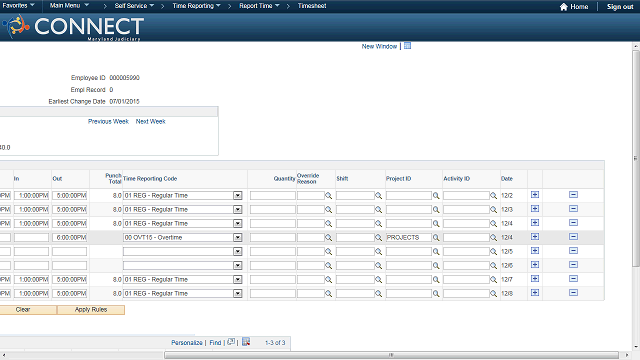Click the Override Reason column header
This screenshot has width=640, height=360.
[308, 178]
